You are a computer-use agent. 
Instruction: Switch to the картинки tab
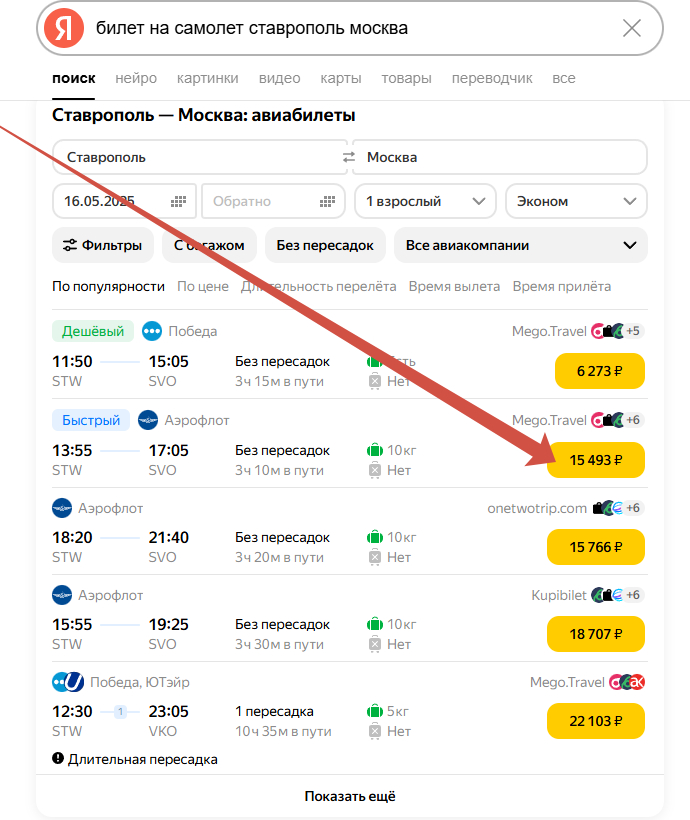click(207, 78)
